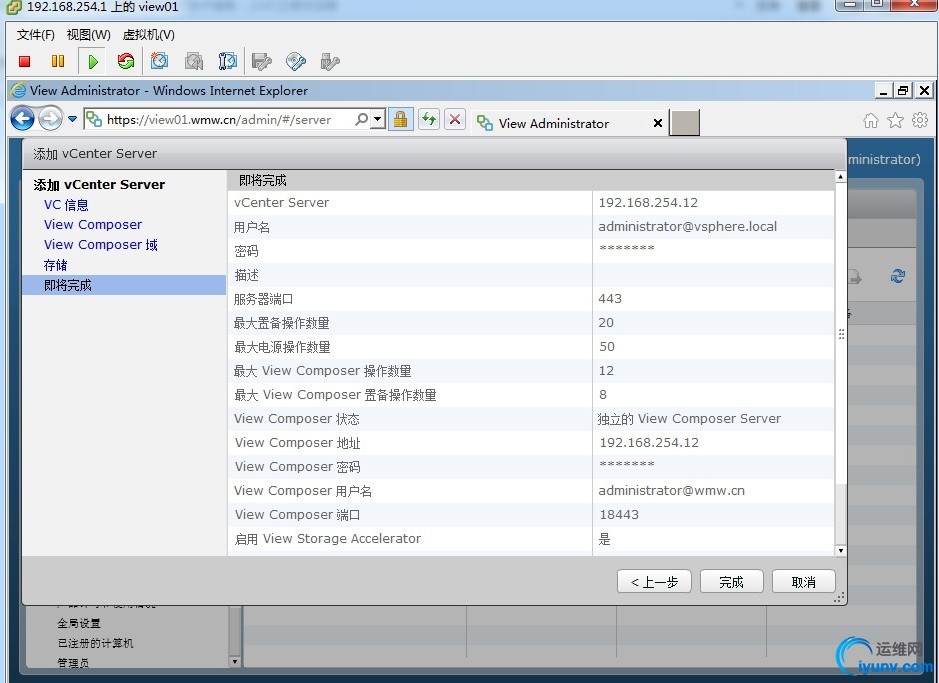
Task: Open a new blank browser tab
Action: (684, 123)
